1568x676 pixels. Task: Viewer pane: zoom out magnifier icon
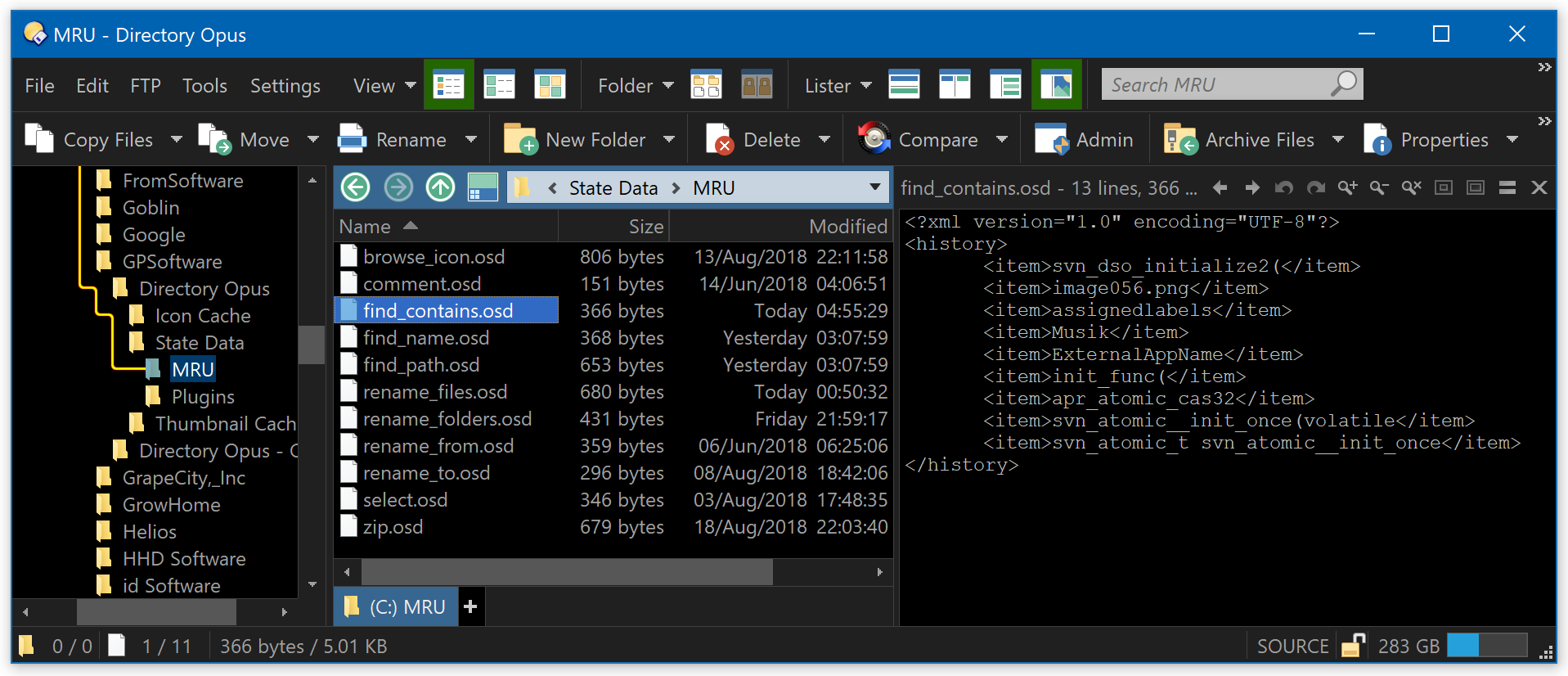1380,187
